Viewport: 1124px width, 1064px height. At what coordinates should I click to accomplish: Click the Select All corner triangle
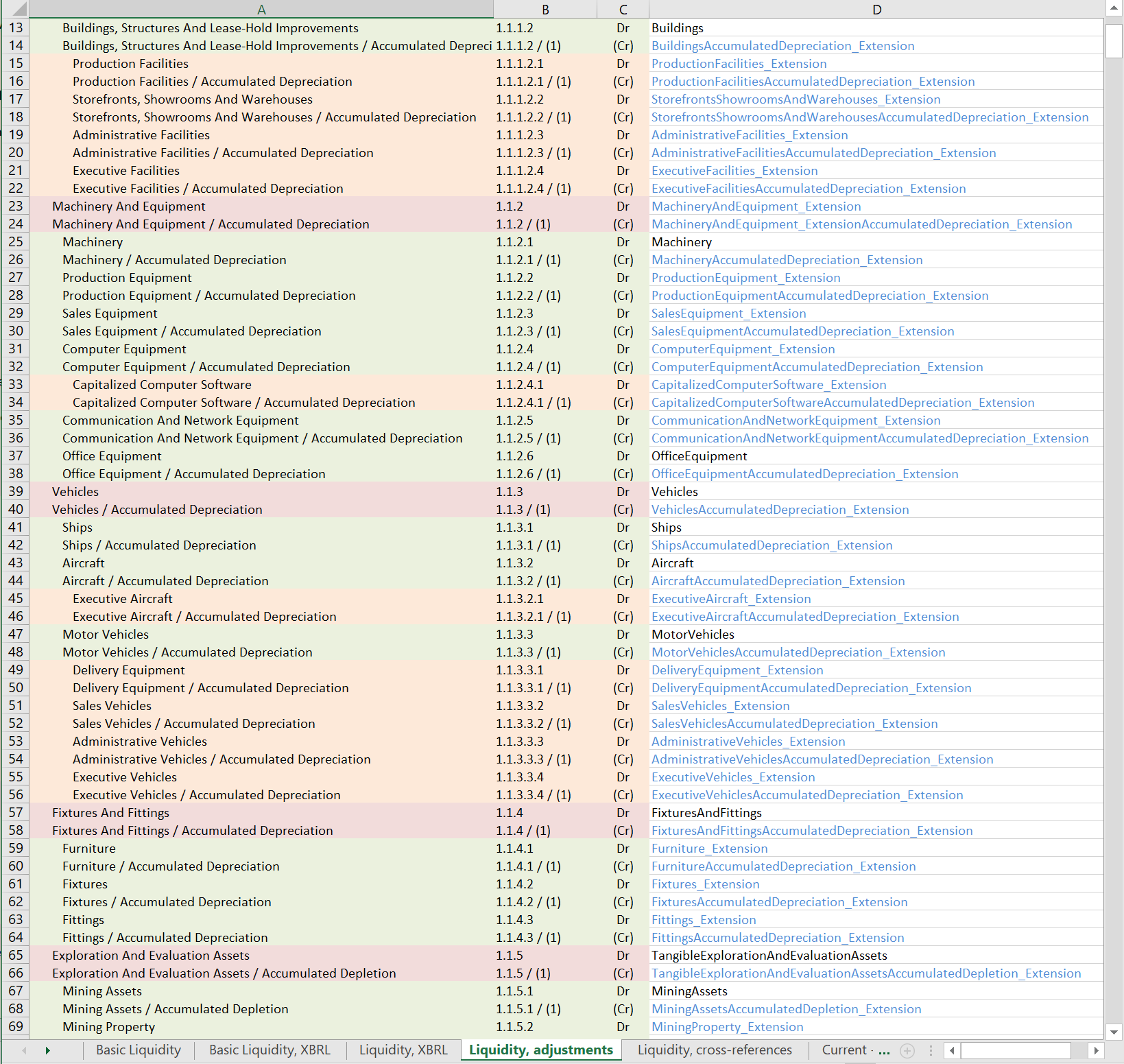pos(19,10)
